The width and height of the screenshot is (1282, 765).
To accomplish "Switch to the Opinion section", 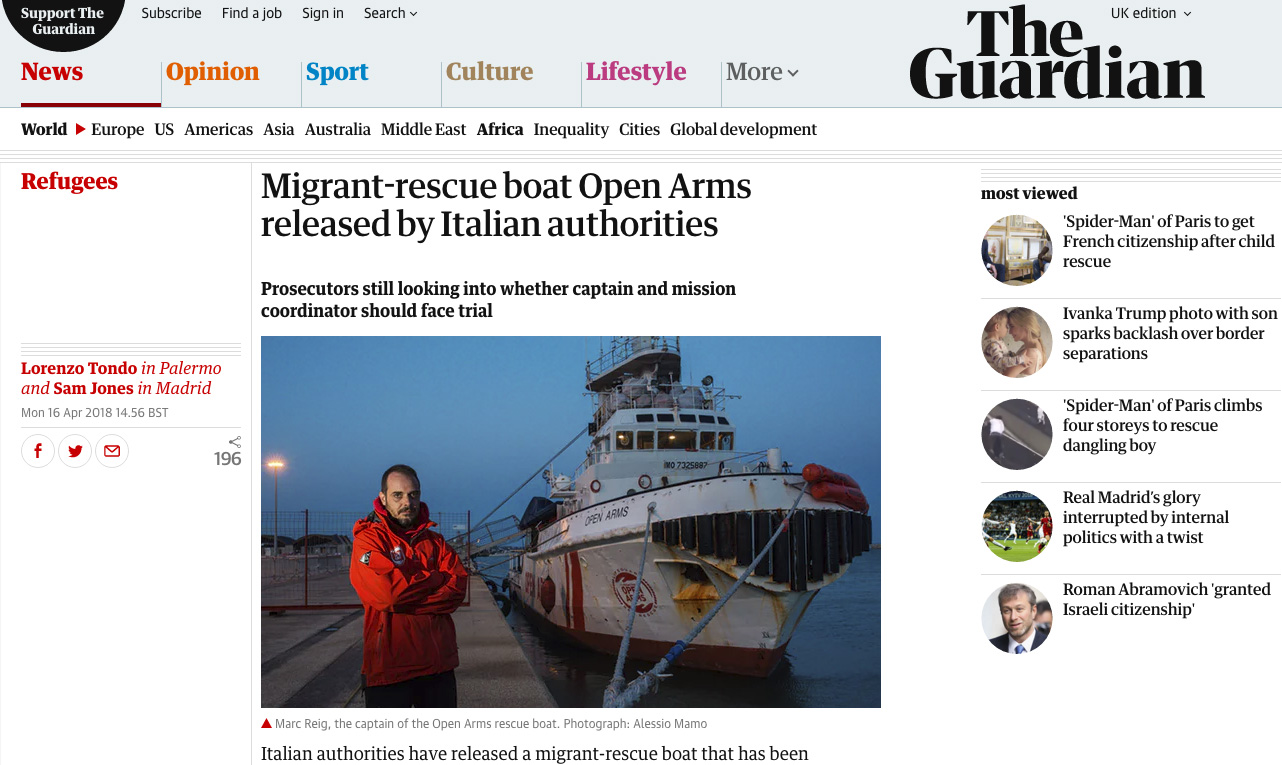I will pos(212,72).
